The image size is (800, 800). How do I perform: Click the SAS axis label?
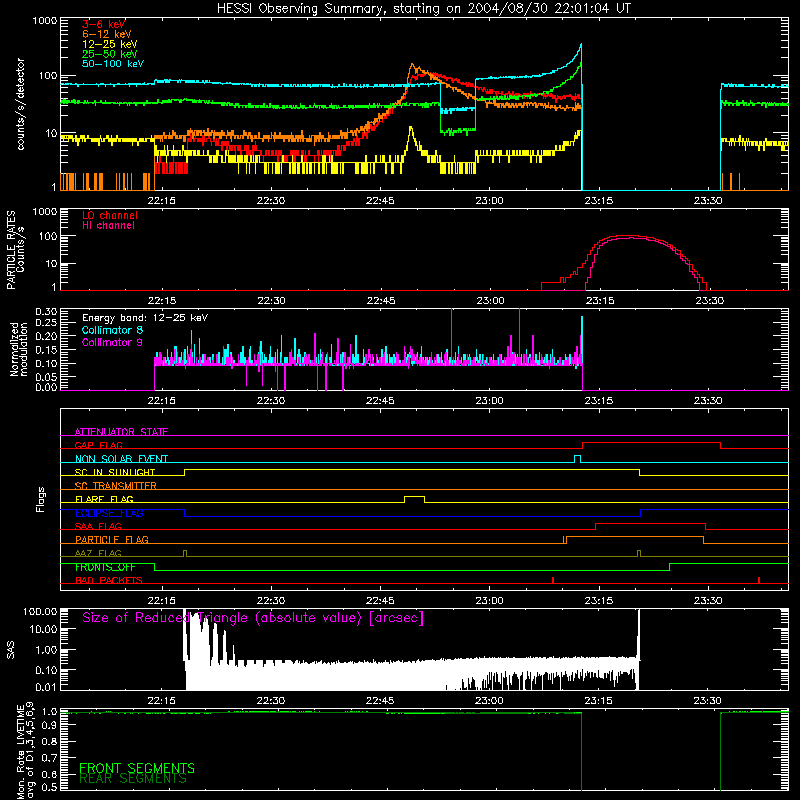tap(11, 650)
